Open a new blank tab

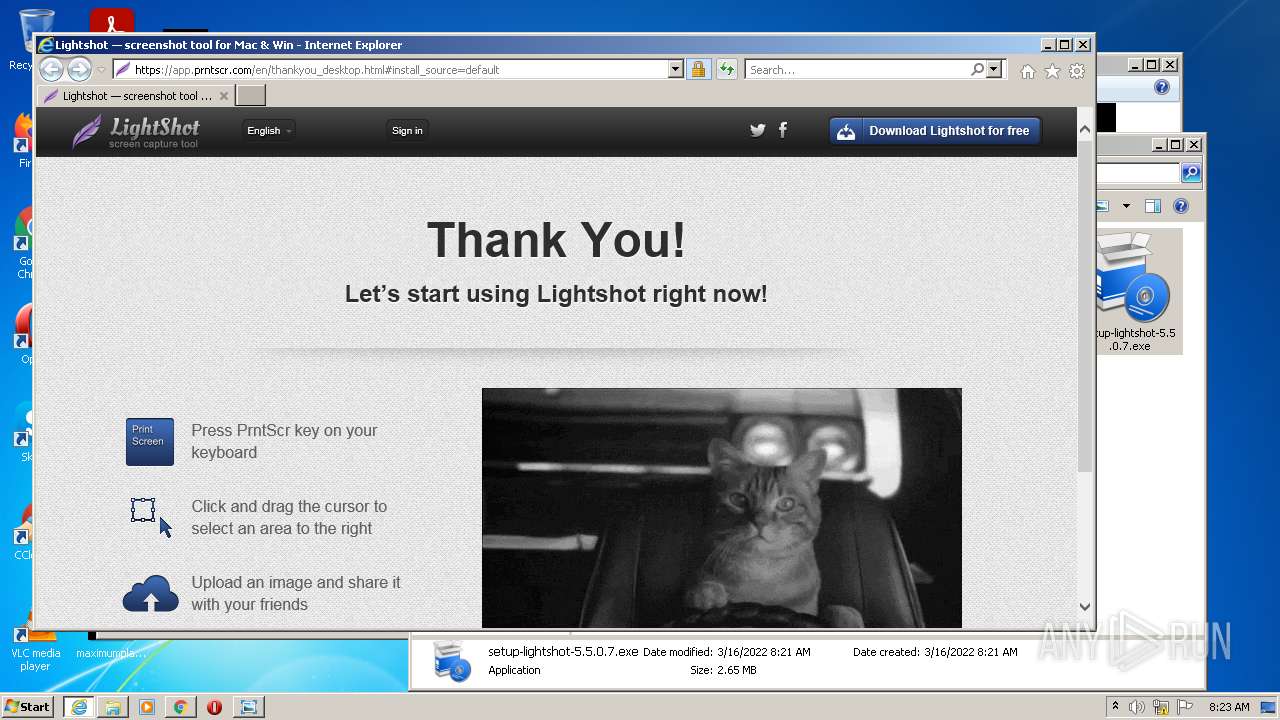point(251,95)
